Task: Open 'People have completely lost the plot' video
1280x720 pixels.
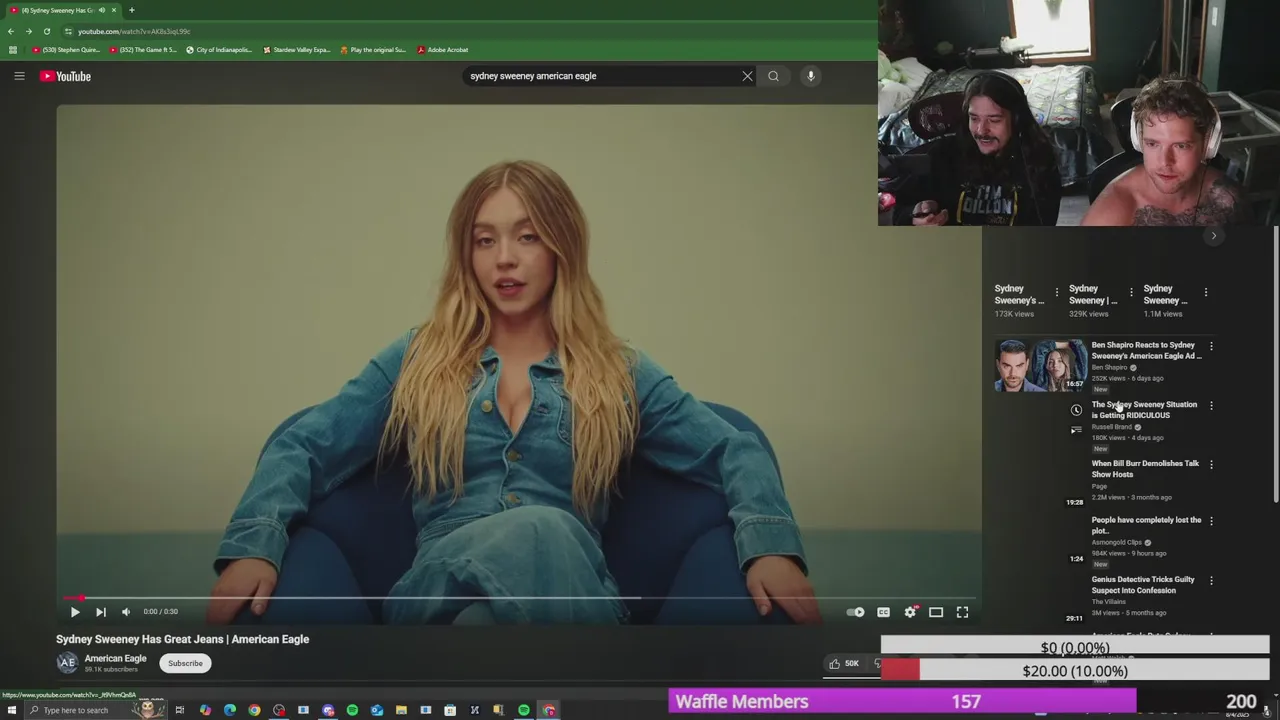Action: [1146, 525]
